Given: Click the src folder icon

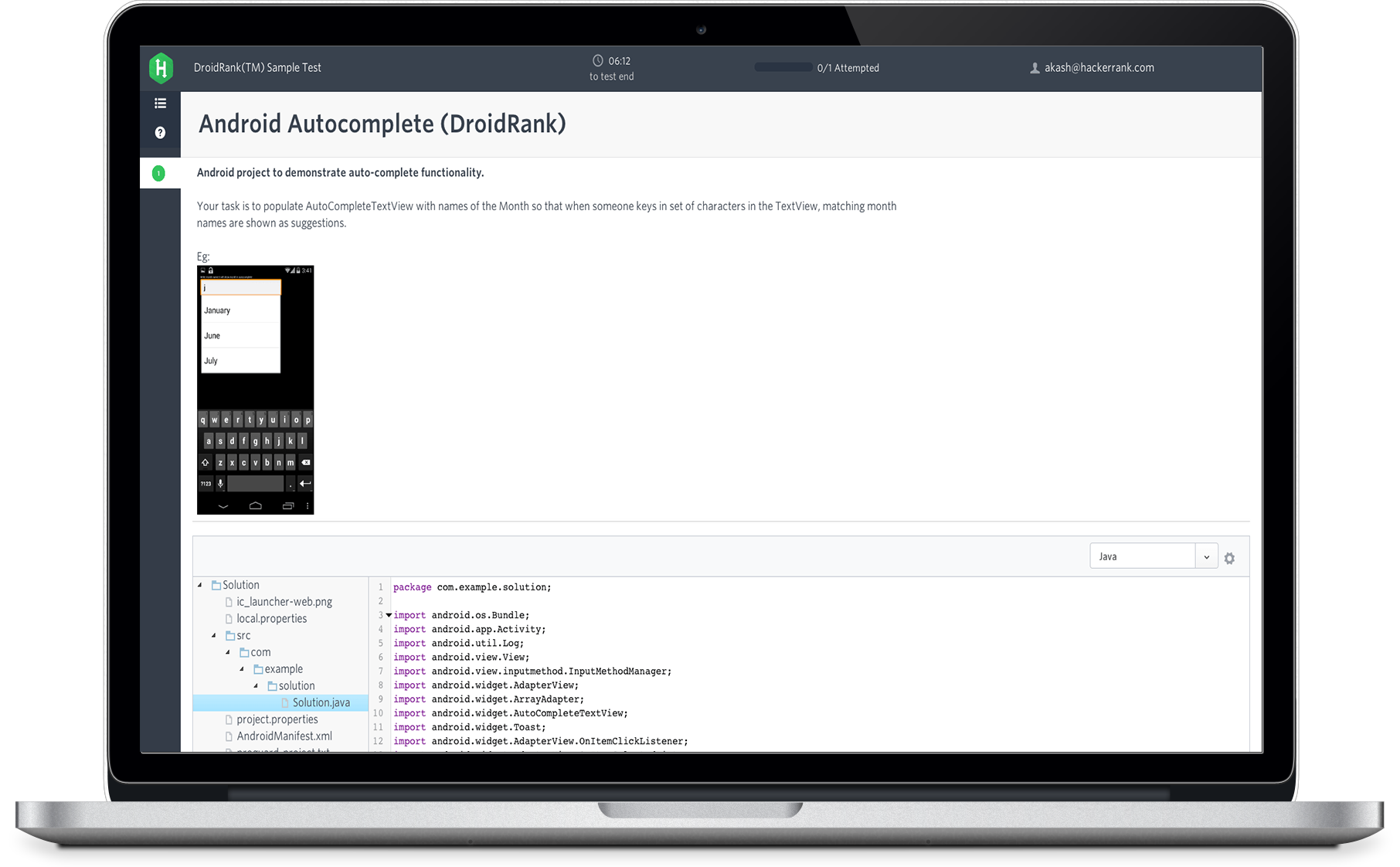Looking at the screenshot, I should [x=230, y=636].
